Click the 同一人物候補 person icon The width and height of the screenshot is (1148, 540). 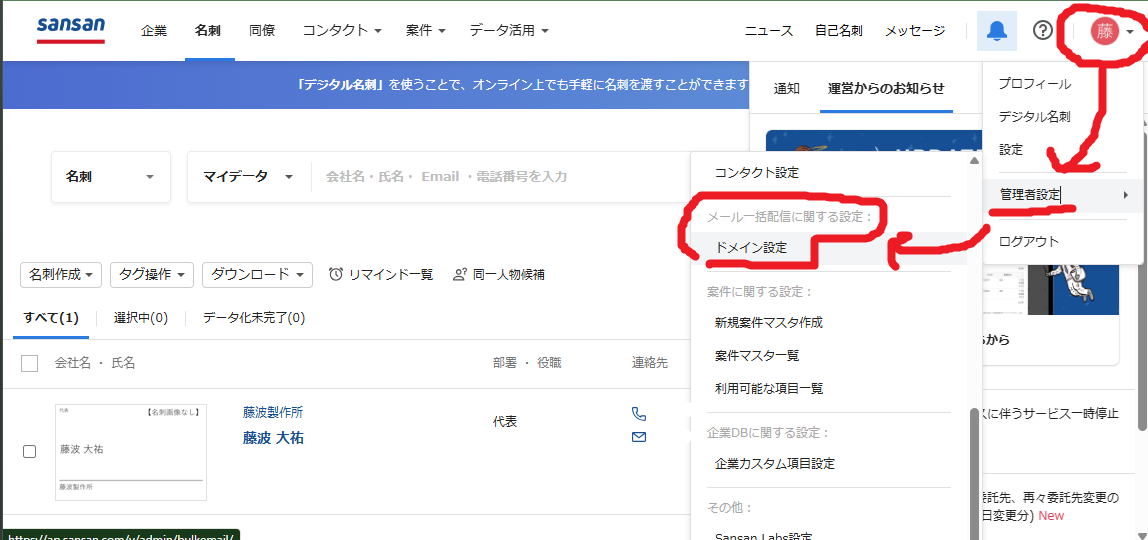(460, 274)
